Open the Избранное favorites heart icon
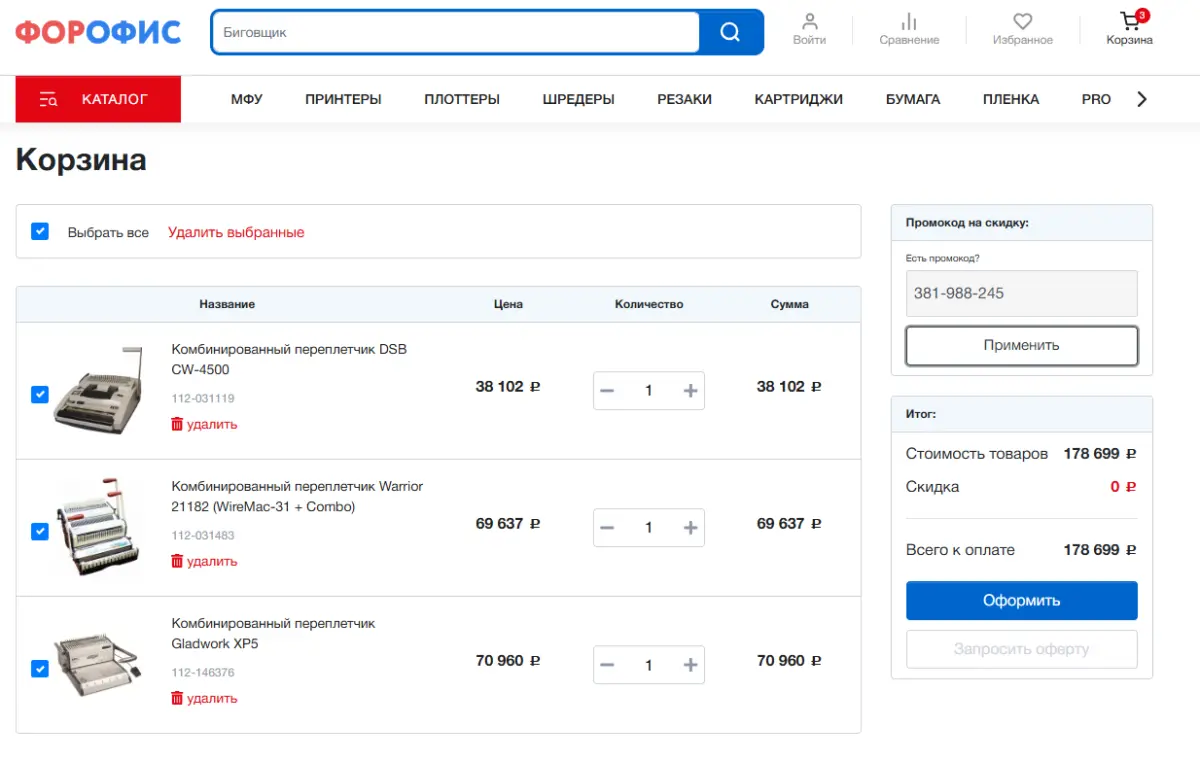This screenshot has height=761, width=1200. pyautogui.click(x=1022, y=29)
